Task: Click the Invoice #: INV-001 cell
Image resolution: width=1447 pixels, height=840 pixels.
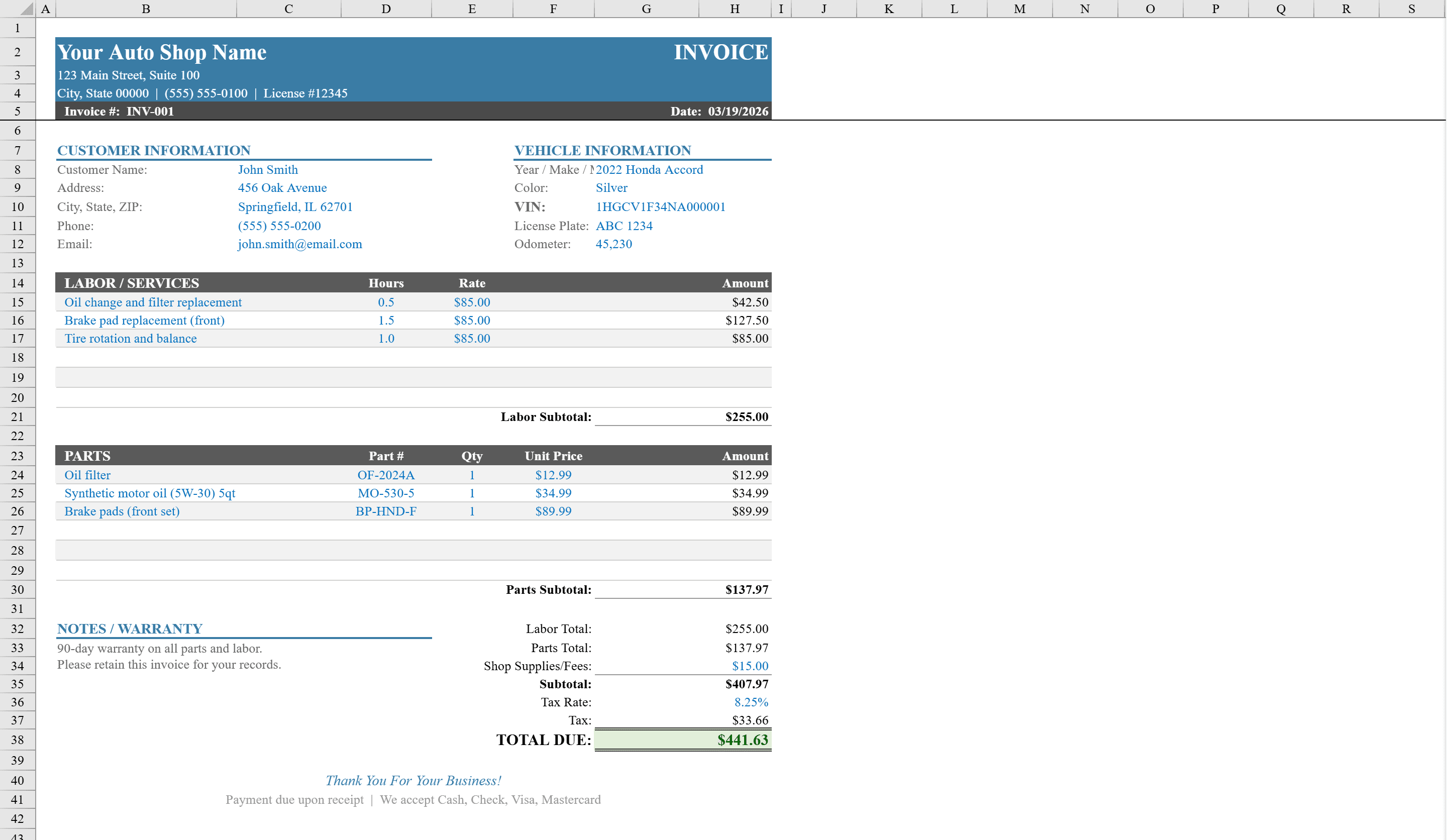Action: tap(119, 112)
